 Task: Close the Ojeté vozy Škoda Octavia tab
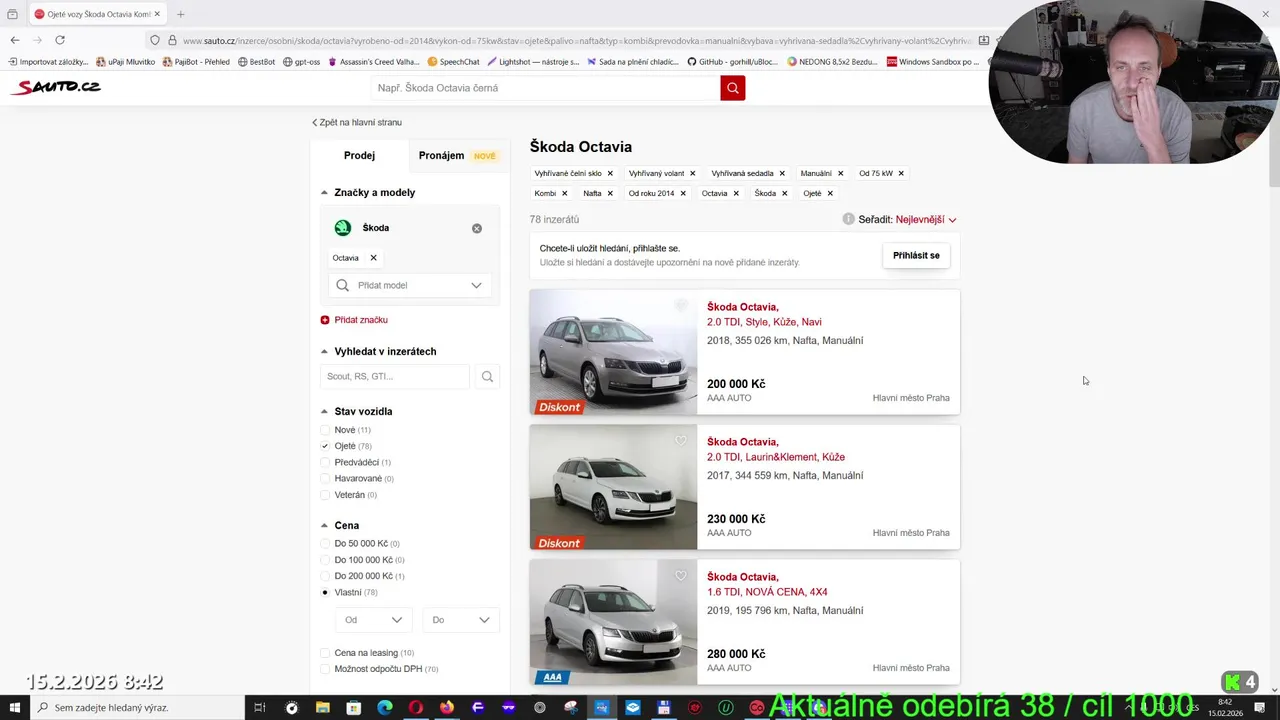click(x=157, y=14)
